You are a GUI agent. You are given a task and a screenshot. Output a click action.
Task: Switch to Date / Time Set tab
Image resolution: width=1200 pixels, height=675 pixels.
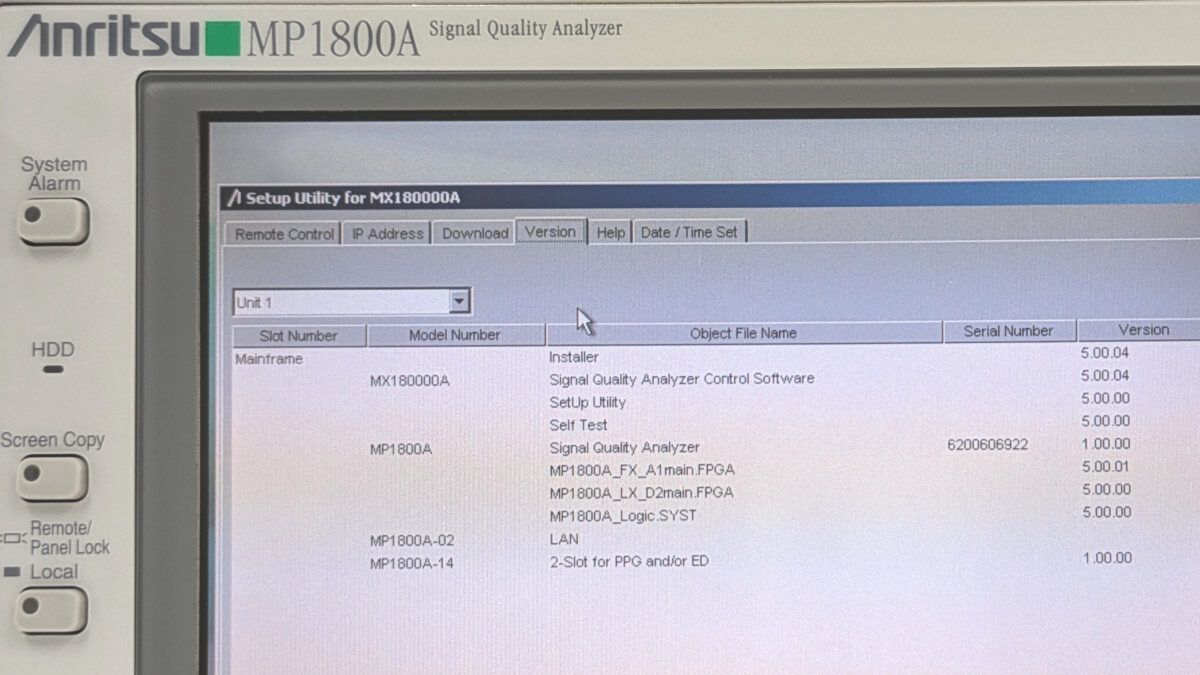click(689, 232)
